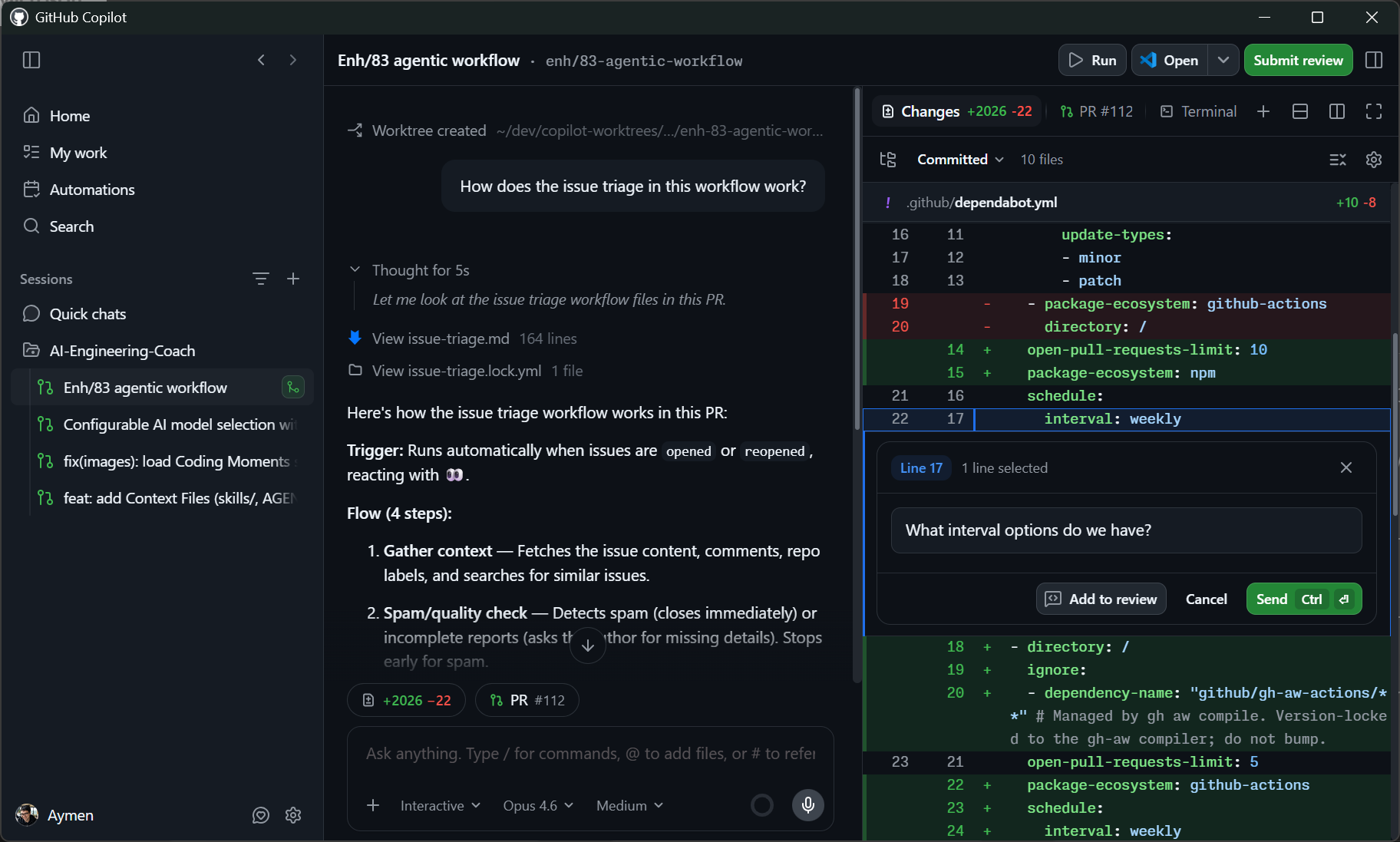
Task: Jump to bottom of chat
Action: pos(588,646)
